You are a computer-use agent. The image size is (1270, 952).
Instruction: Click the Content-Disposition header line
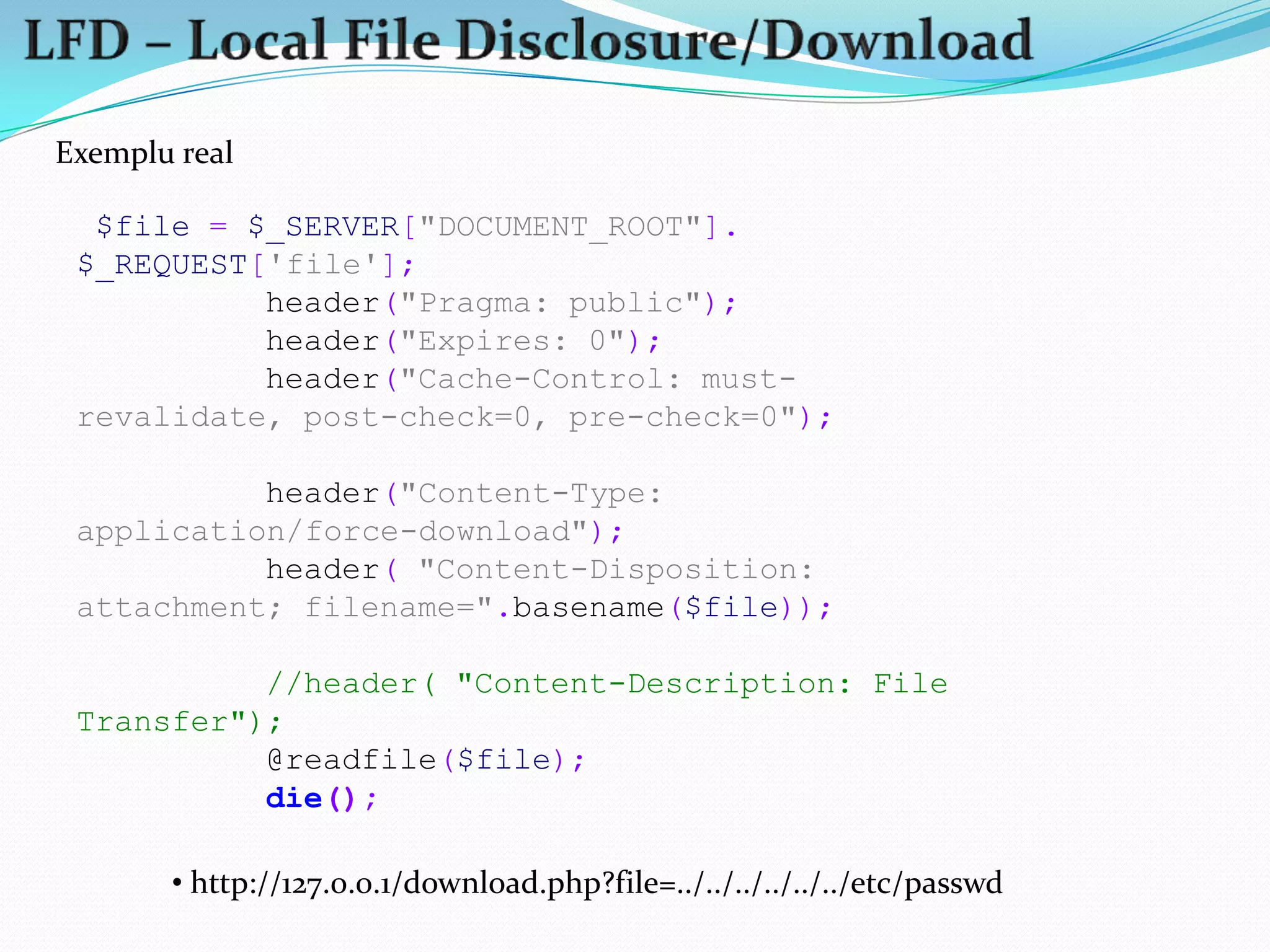pos(538,570)
